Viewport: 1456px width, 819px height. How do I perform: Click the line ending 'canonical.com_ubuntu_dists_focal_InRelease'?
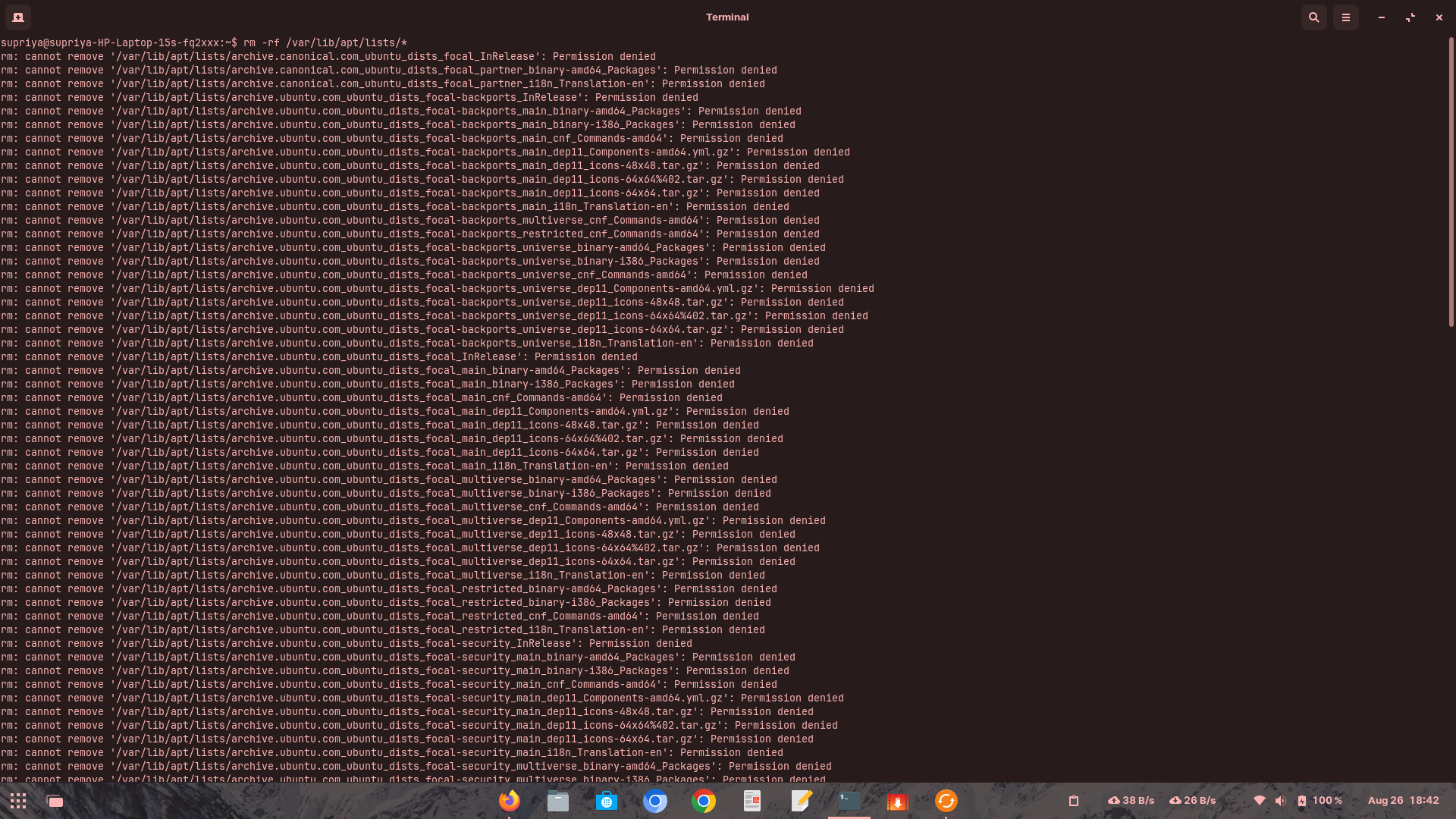[x=328, y=56]
